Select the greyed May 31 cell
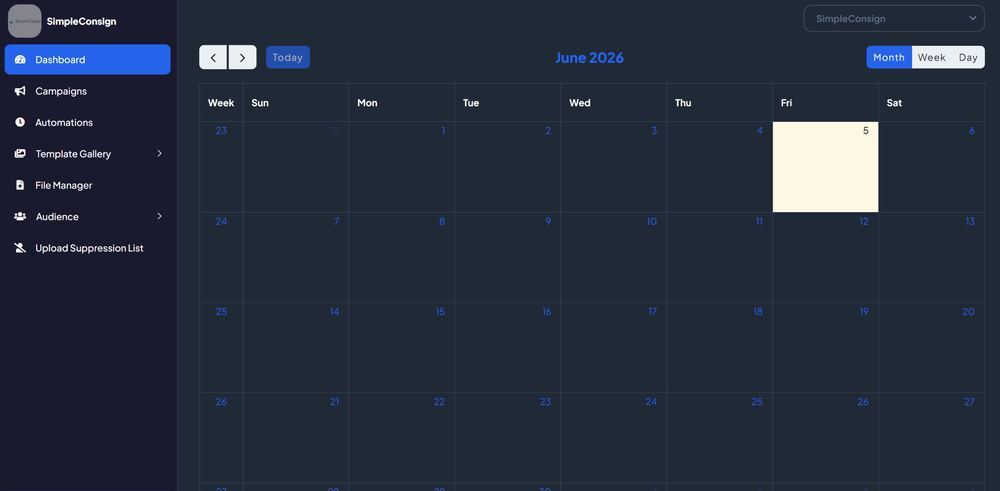 pyautogui.click(x=296, y=167)
